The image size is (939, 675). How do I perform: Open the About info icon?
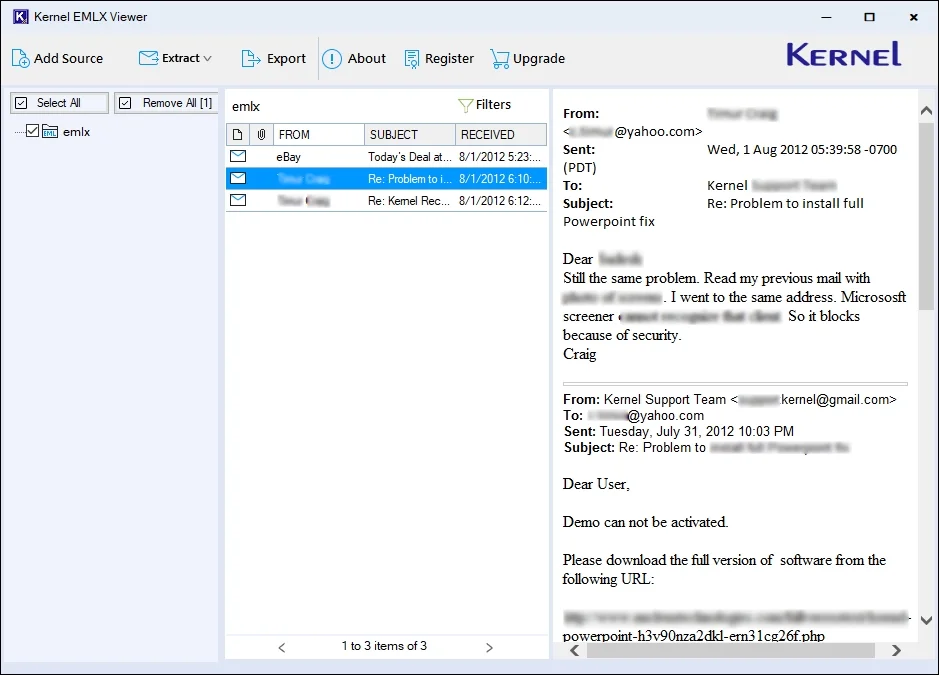pyautogui.click(x=332, y=59)
